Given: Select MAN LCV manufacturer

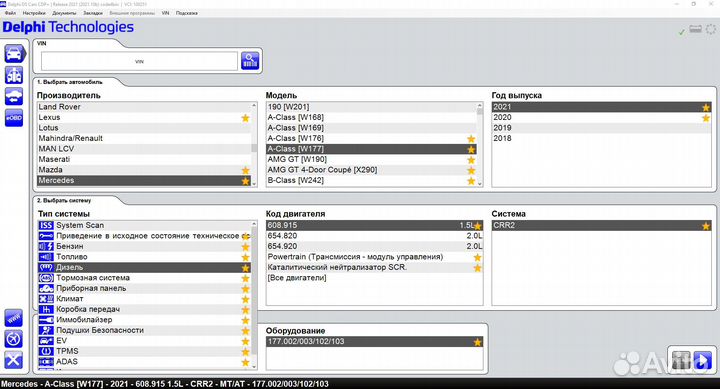Looking at the screenshot, I should pyautogui.click(x=144, y=149).
